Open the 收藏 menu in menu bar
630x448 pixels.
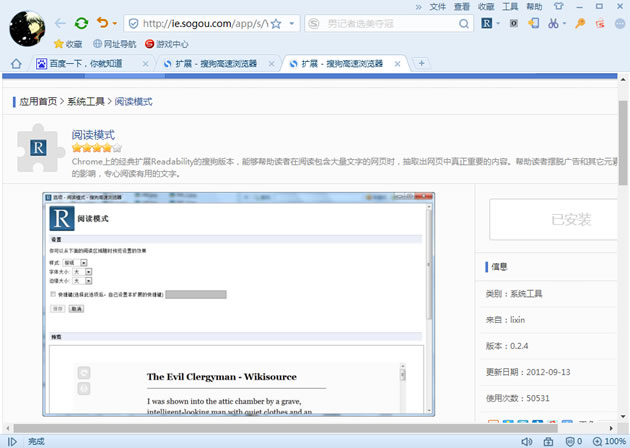[x=486, y=6]
